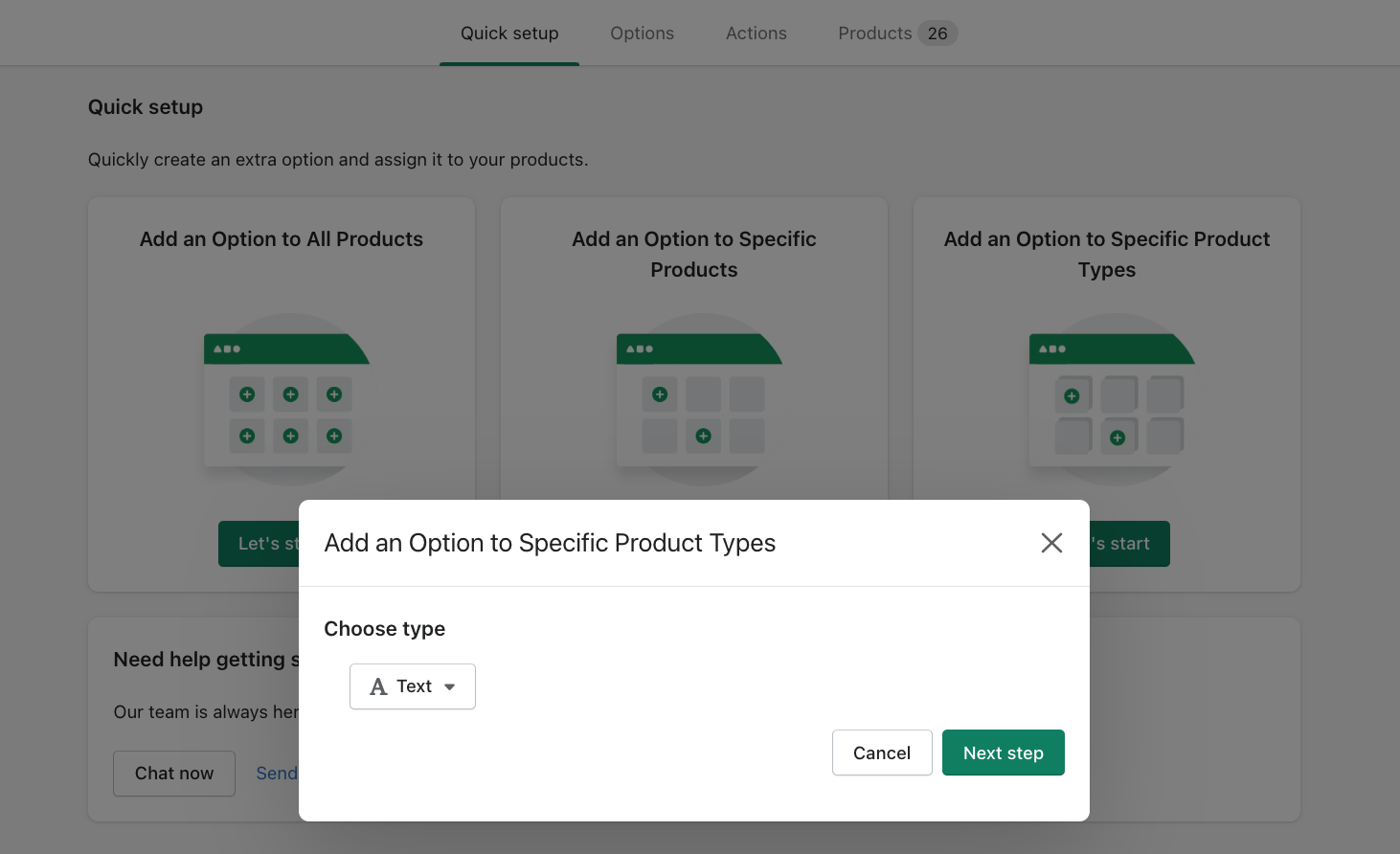Click the Send link in help section
Viewport: 1400px width, 854px height.
pos(277,774)
